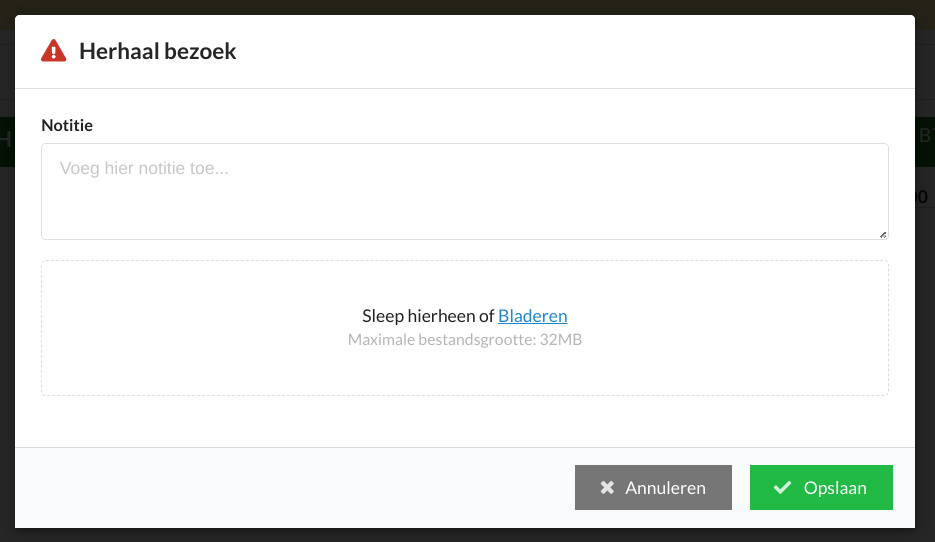935x542 pixels.
Task: Click the X icon inside Annuleren
Action: (607, 488)
